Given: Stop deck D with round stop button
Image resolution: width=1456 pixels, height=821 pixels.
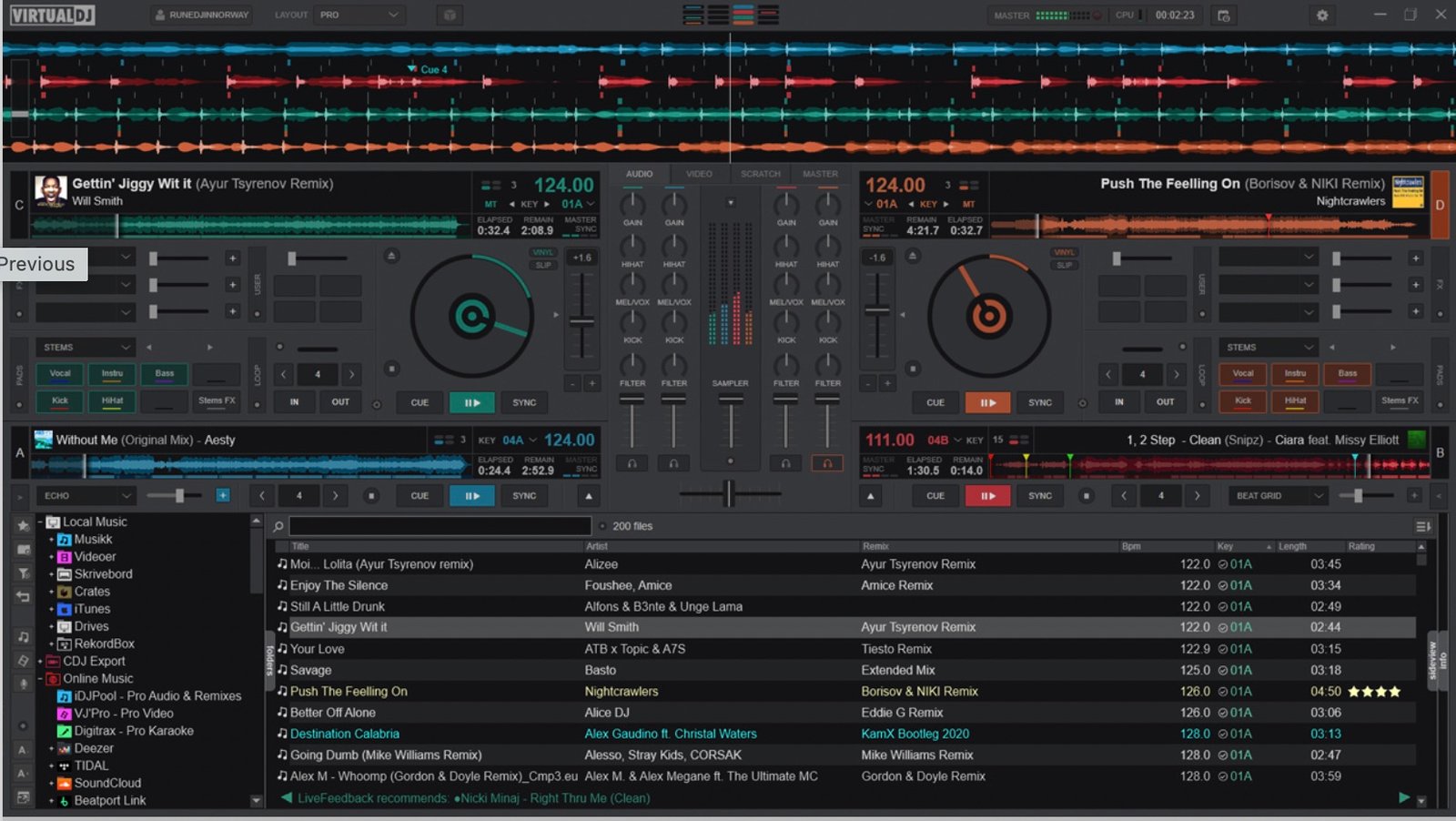Looking at the screenshot, I should (x=913, y=369).
